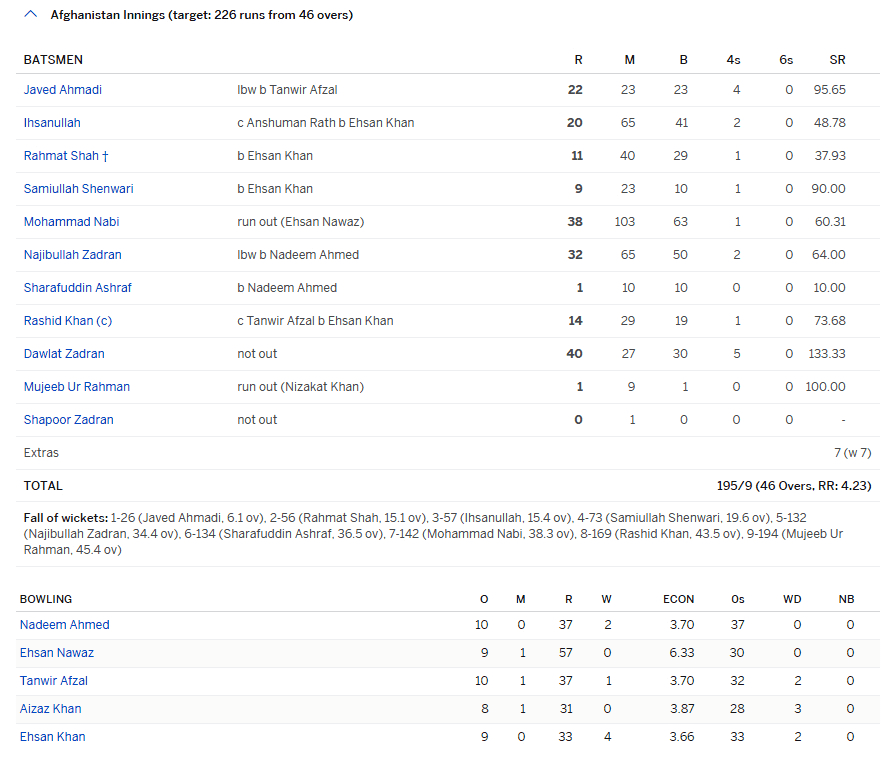Viewport: 891px width, 762px height.
Task: Click Mujeeb Ur Rahman's name link
Action: (77, 387)
